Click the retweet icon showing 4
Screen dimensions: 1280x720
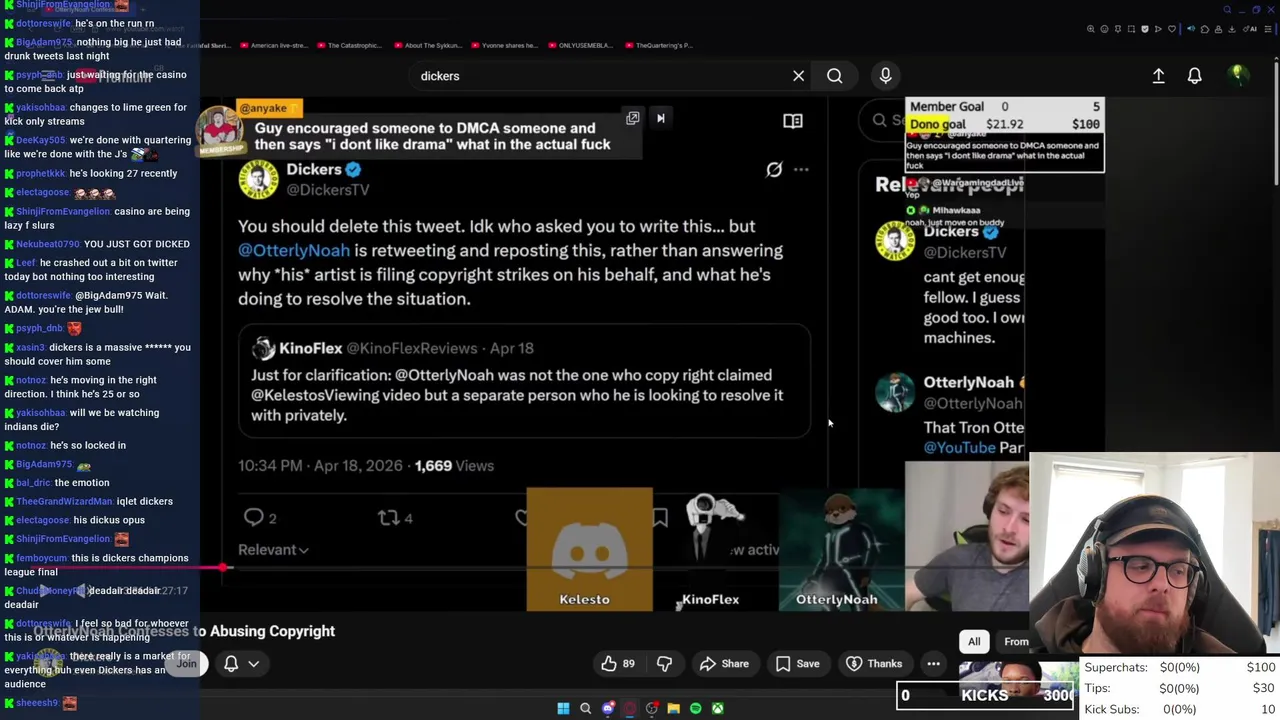388,517
